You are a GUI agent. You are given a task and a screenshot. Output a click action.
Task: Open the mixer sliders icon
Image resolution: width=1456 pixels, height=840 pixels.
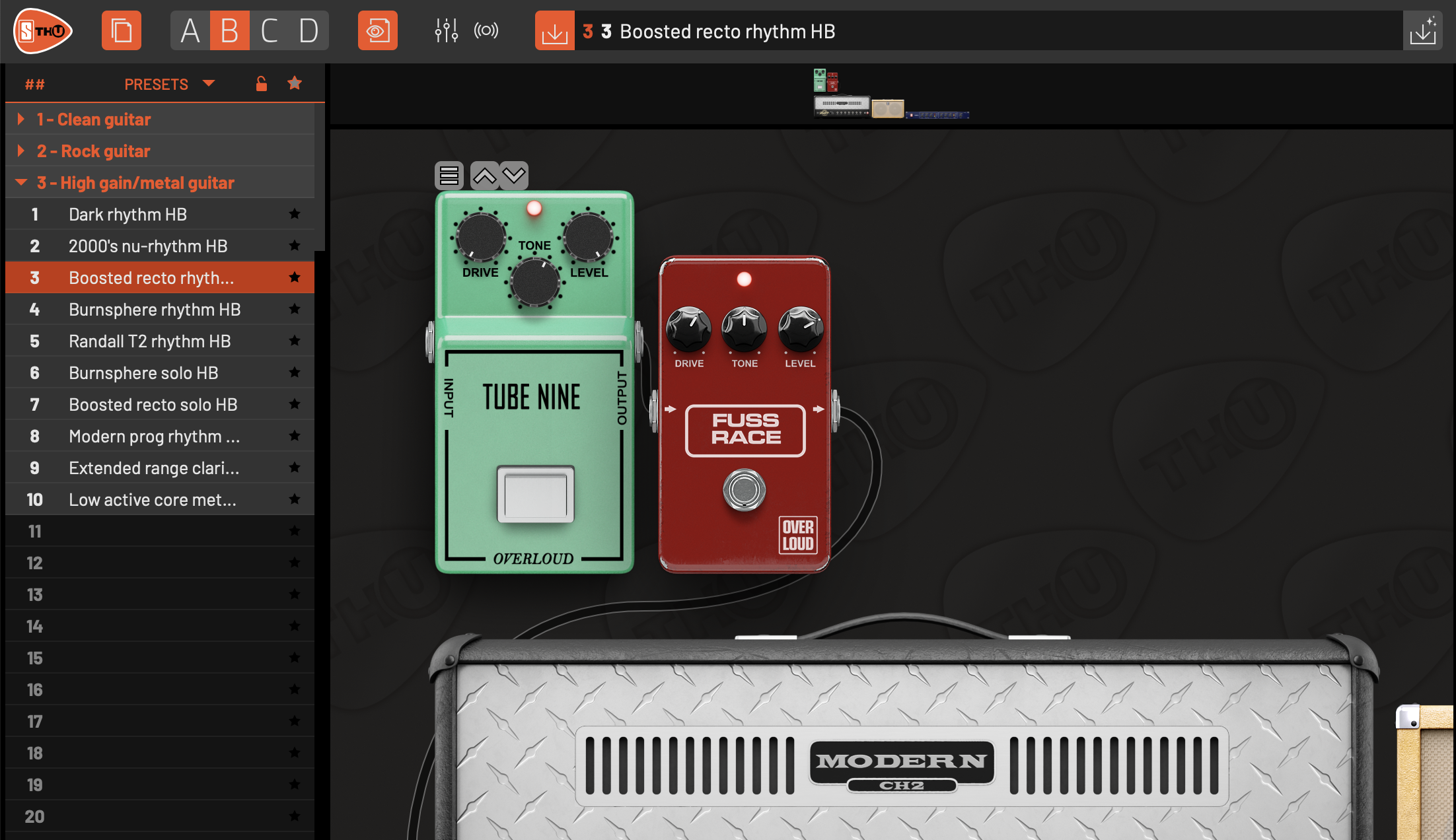coord(446,31)
